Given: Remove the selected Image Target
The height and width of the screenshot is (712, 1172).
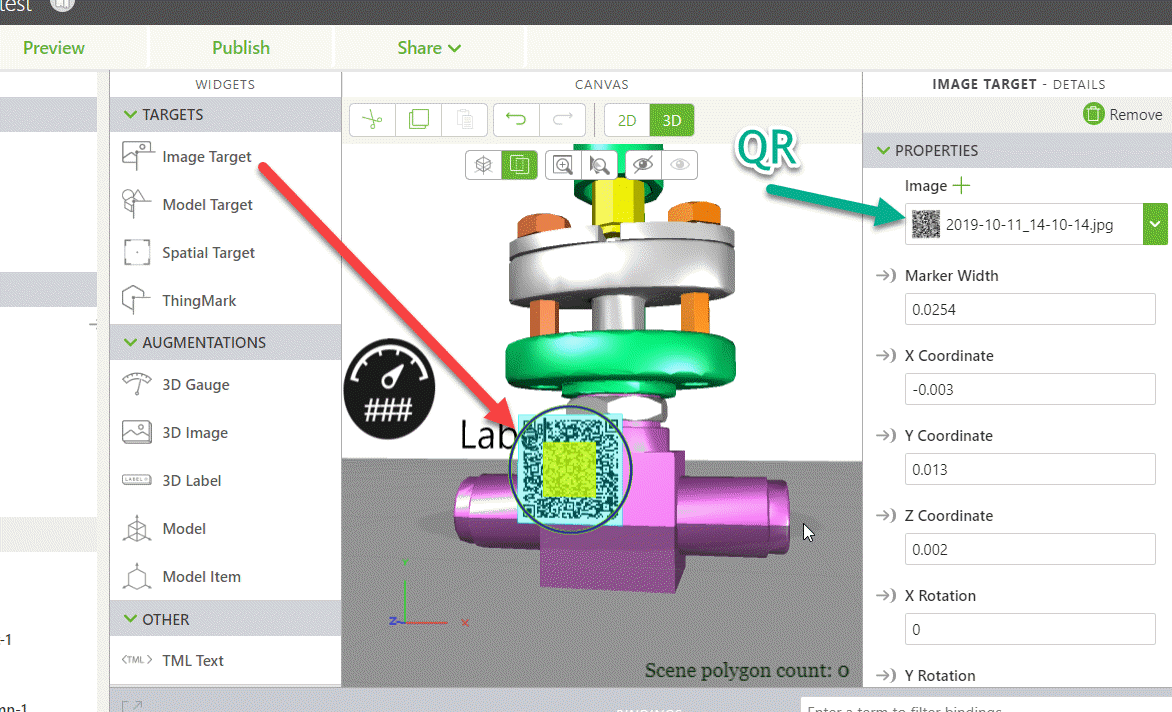Looking at the screenshot, I should 1122,114.
